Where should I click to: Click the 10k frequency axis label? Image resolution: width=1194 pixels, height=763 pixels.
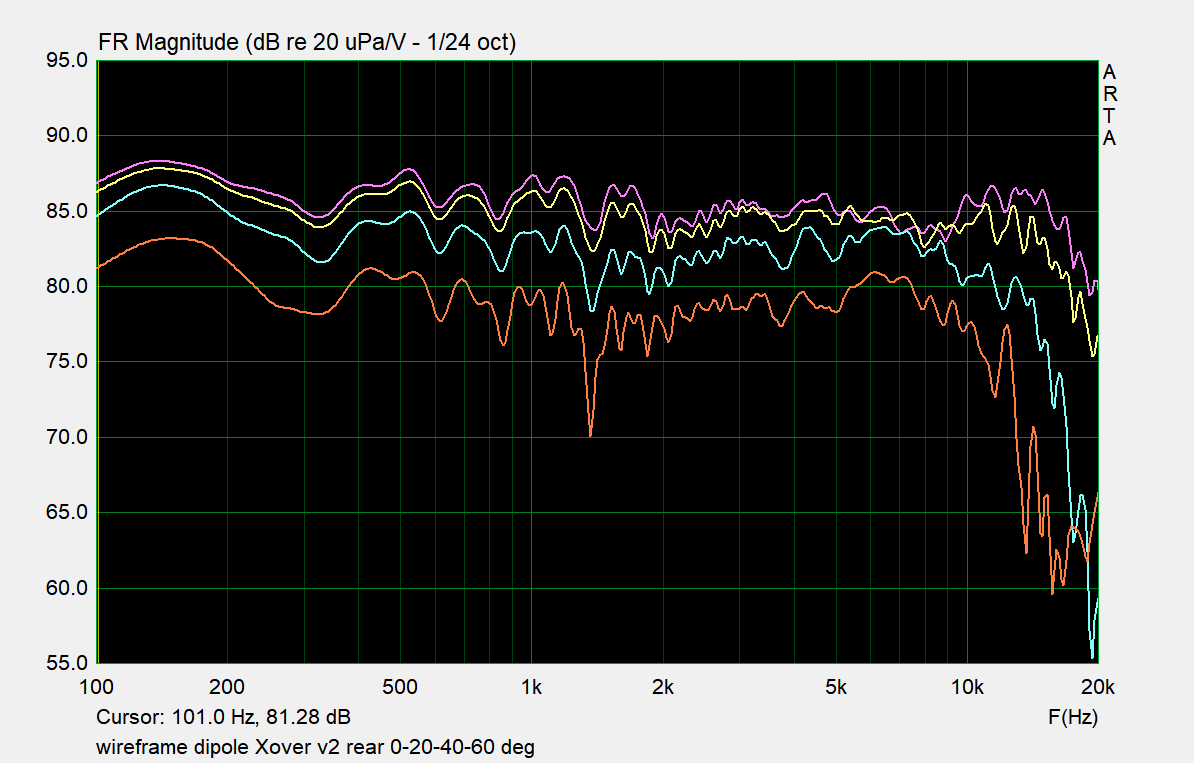click(967, 687)
